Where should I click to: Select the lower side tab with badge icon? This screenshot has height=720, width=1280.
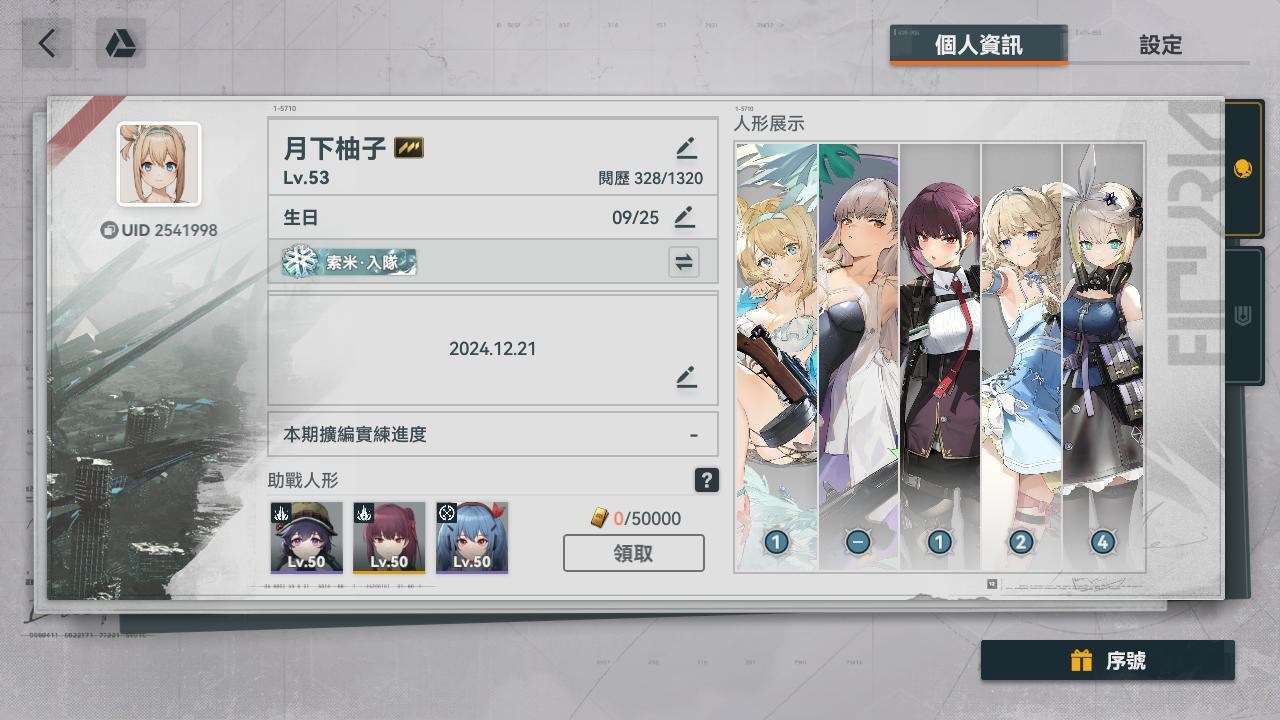click(x=1243, y=316)
